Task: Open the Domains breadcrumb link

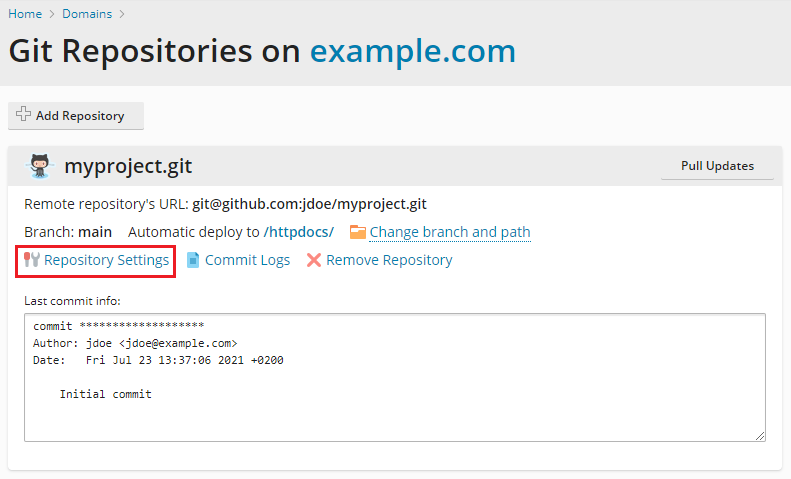Action: 86,14
